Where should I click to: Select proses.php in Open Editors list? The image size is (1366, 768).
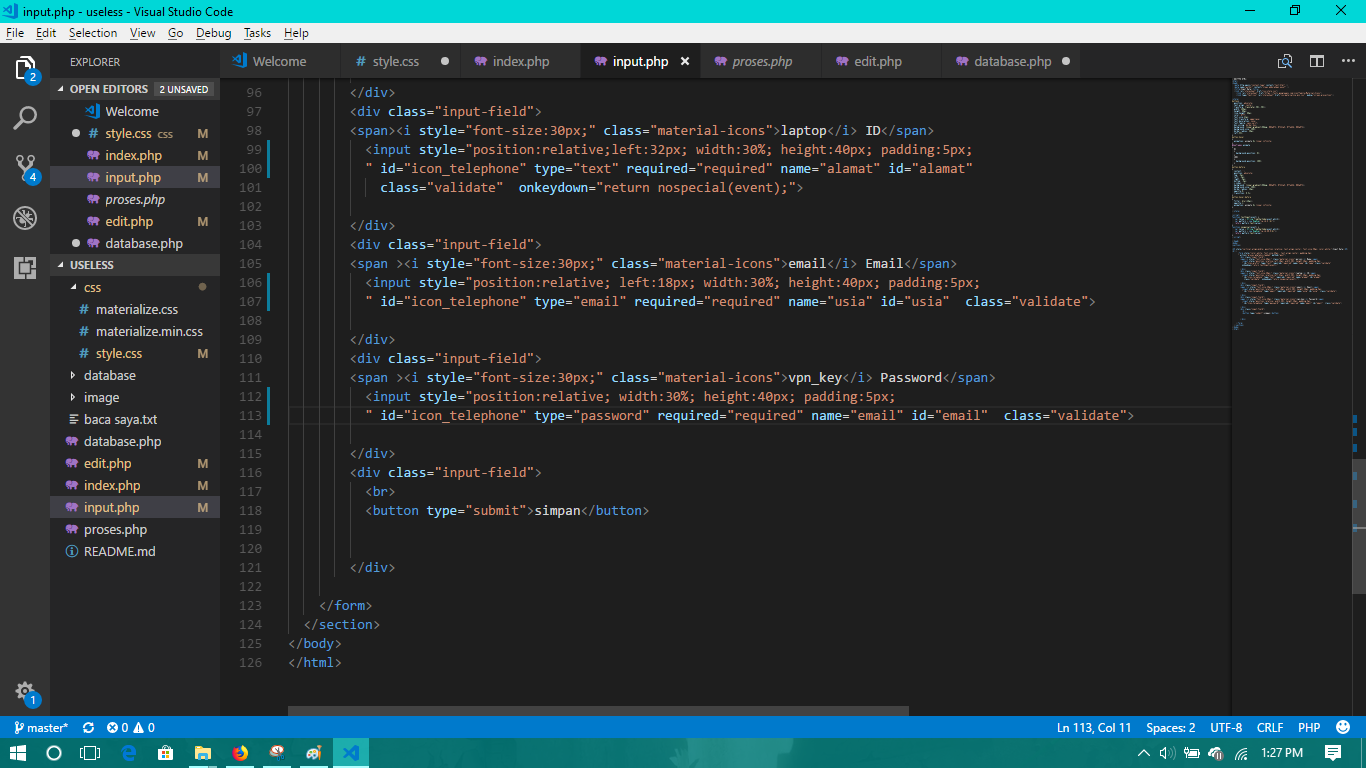tap(135, 199)
